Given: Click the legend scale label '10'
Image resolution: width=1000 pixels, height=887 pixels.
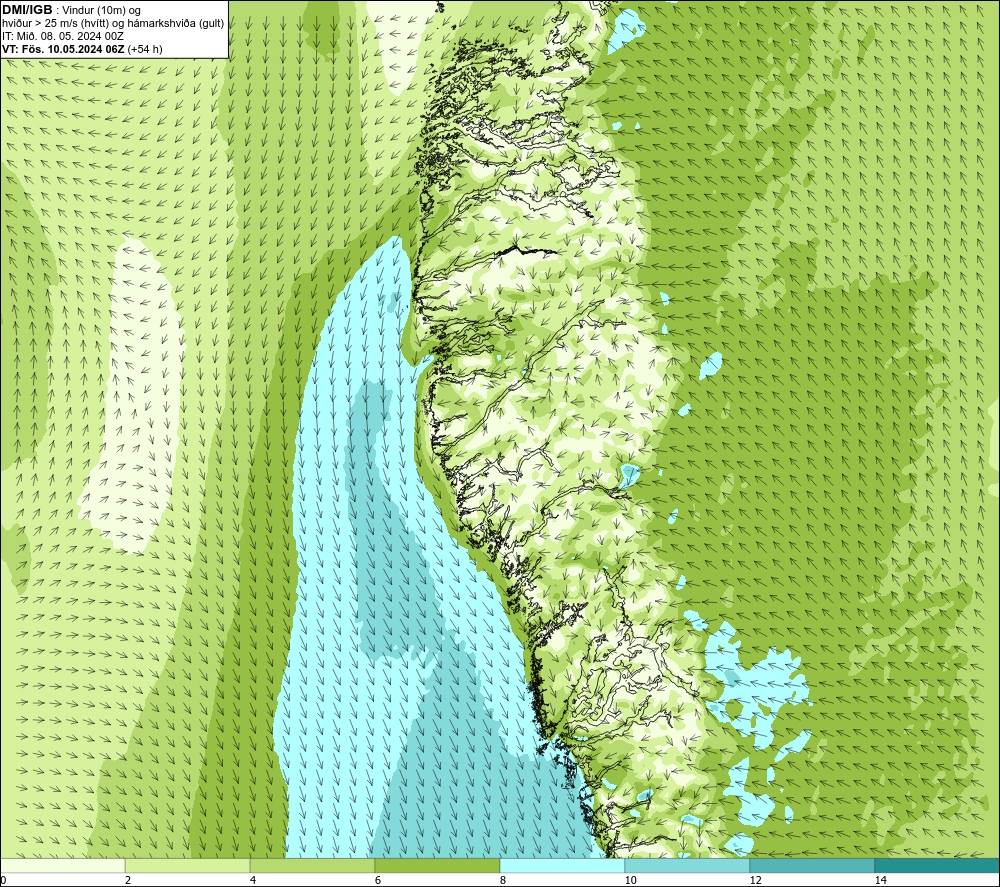Looking at the screenshot, I should click(630, 880).
